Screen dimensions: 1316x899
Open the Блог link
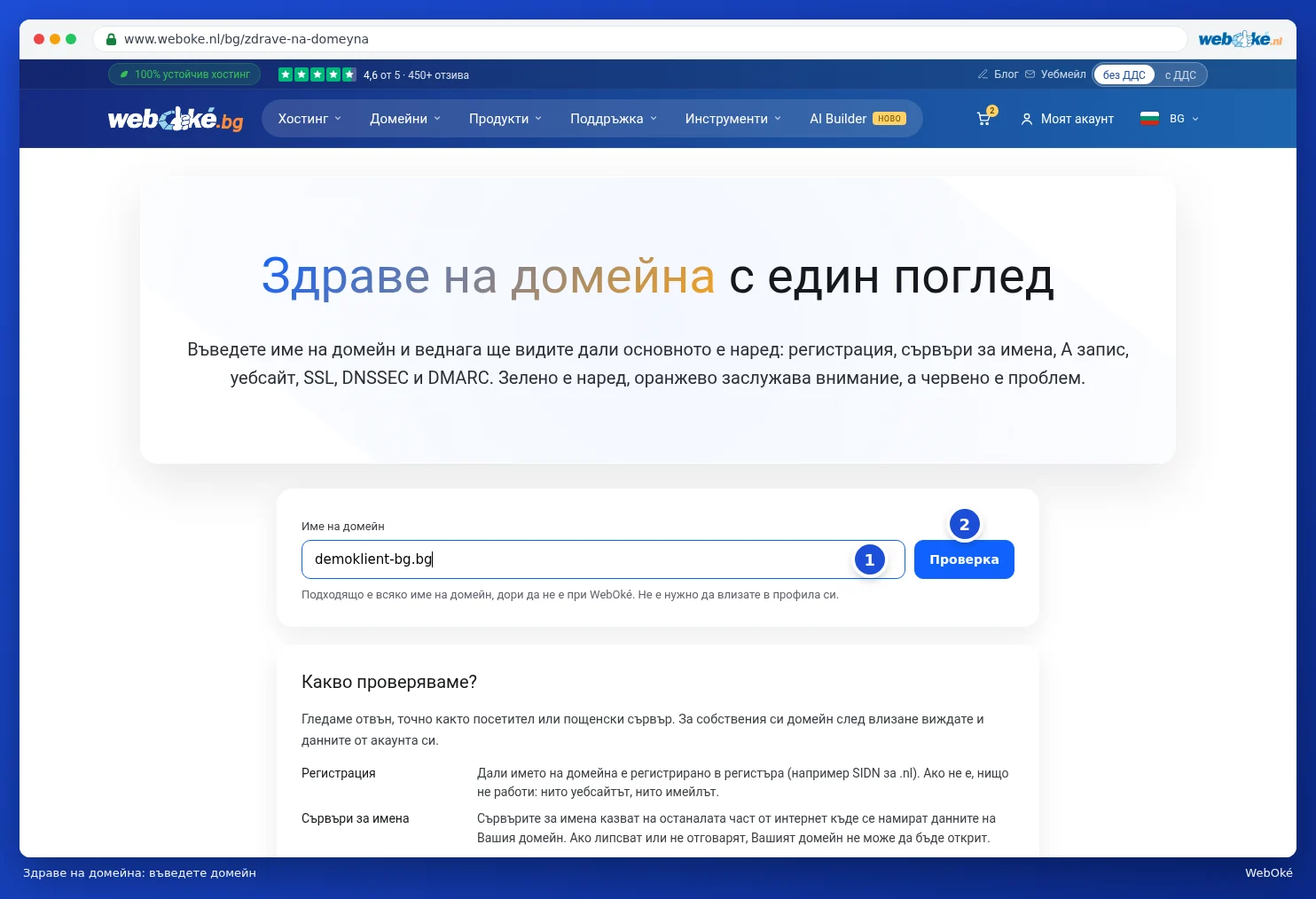(x=1006, y=74)
